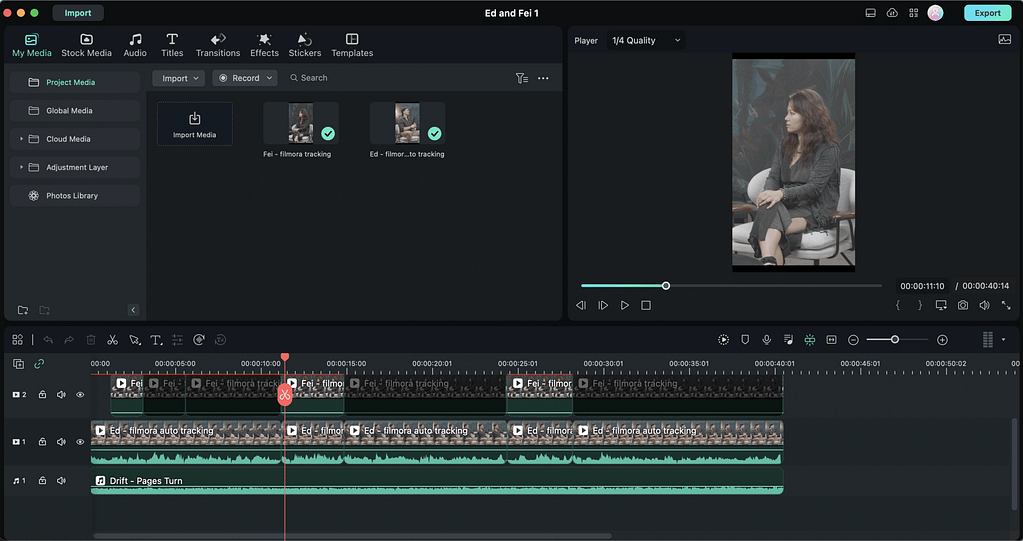Click the timeline zoom slider handle
The width and height of the screenshot is (1023, 541).
[895, 340]
